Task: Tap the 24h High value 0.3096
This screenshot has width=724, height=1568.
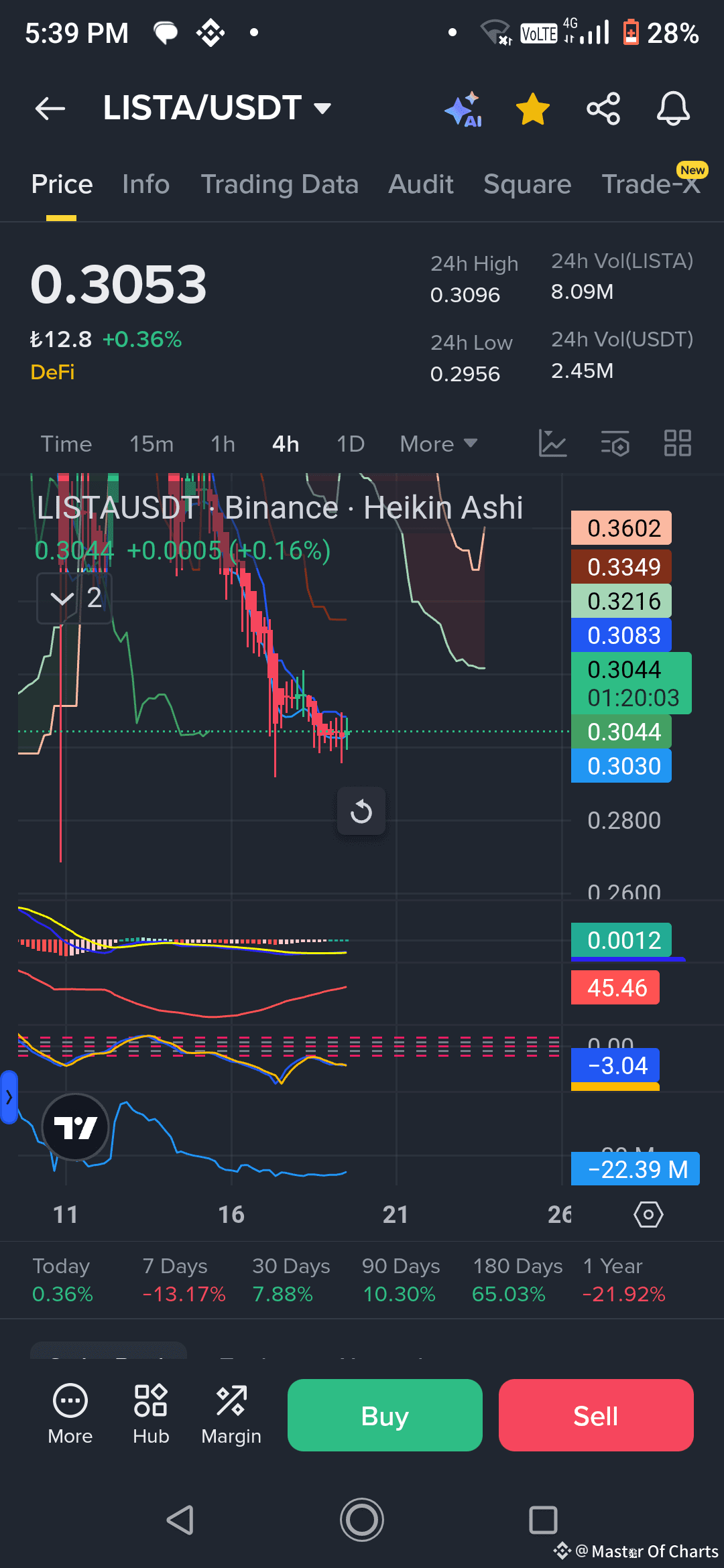Action: click(465, 295)
